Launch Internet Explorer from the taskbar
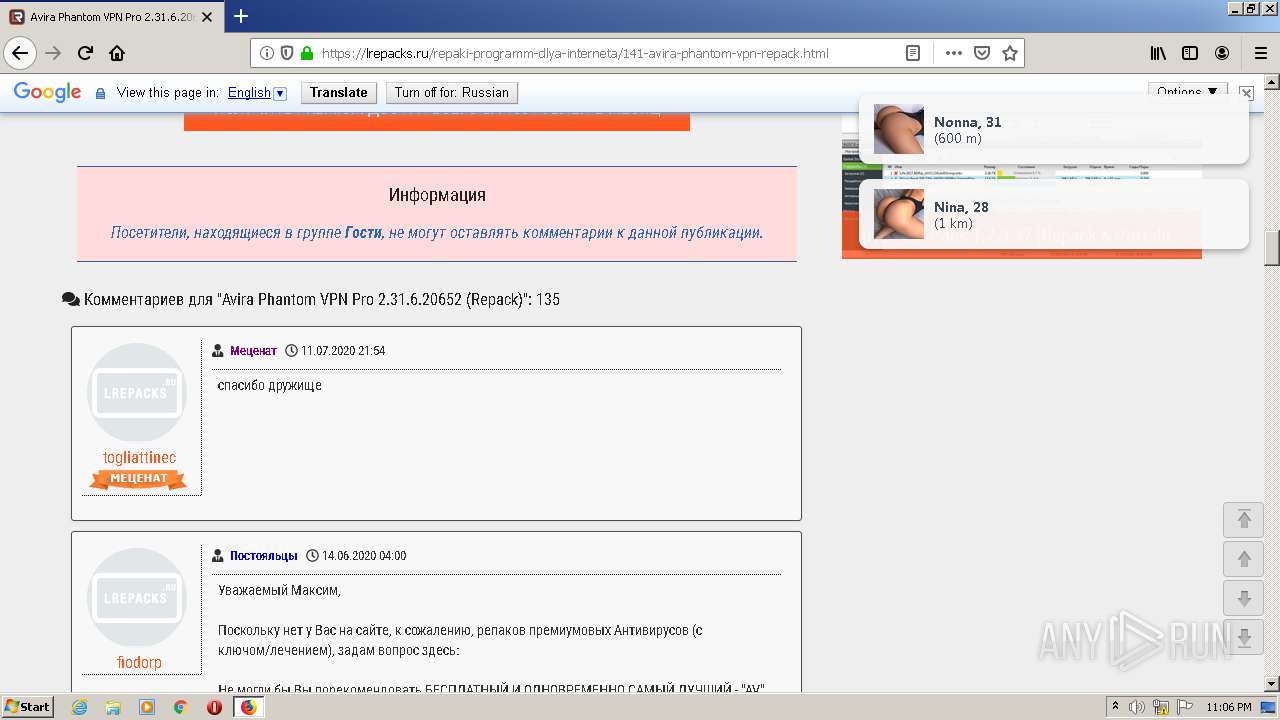The width and height of the screenshot is (1280, 720). [79, 707]
